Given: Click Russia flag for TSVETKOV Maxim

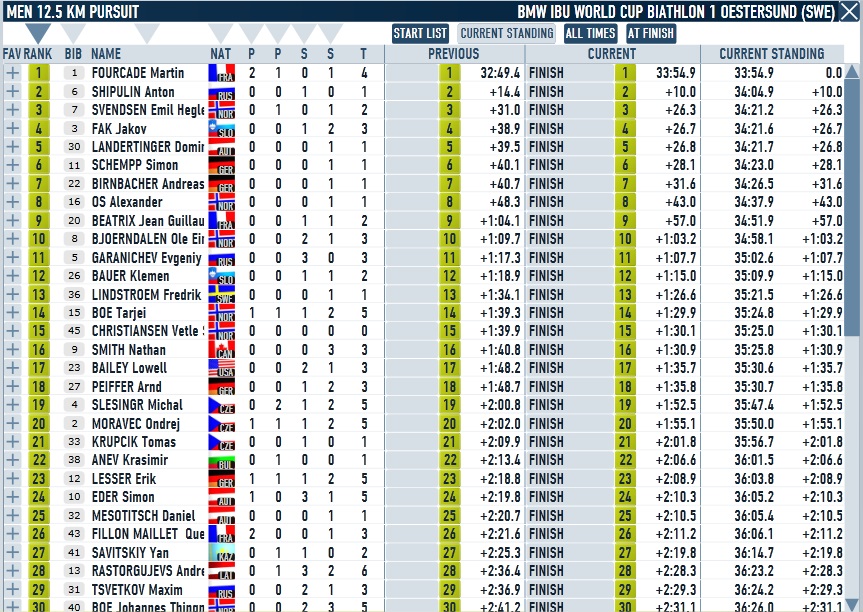Looking at the screenshot, I should click(x=222, y=589).
